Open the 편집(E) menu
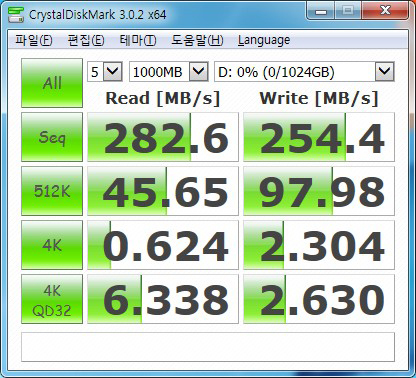 coord(86,40)
